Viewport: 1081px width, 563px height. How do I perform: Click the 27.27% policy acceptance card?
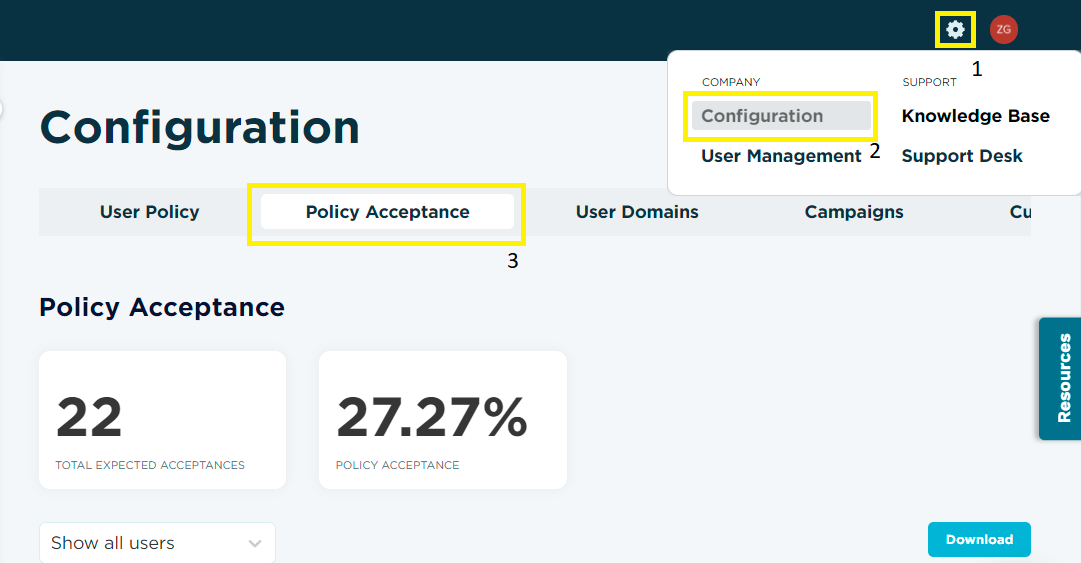[x=443, y=420]
